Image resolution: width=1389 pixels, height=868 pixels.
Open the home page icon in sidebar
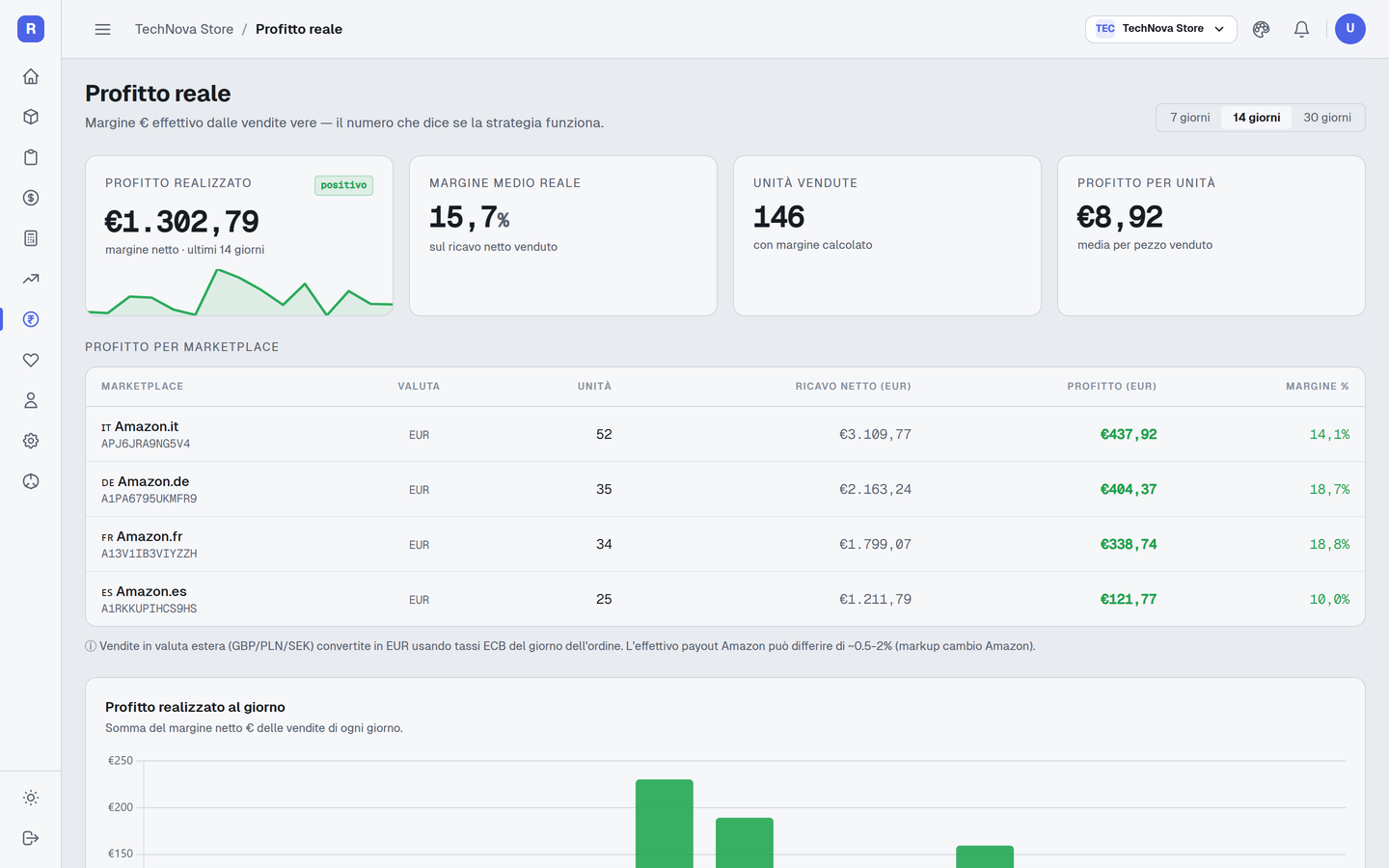[x=31, y=76]
